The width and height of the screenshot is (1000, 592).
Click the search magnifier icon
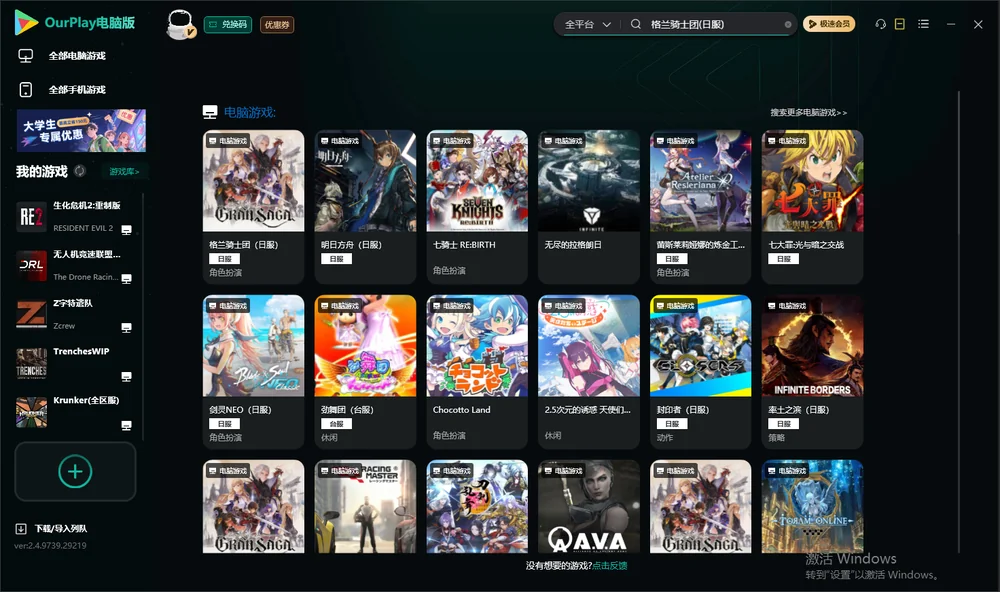[636, 24]
